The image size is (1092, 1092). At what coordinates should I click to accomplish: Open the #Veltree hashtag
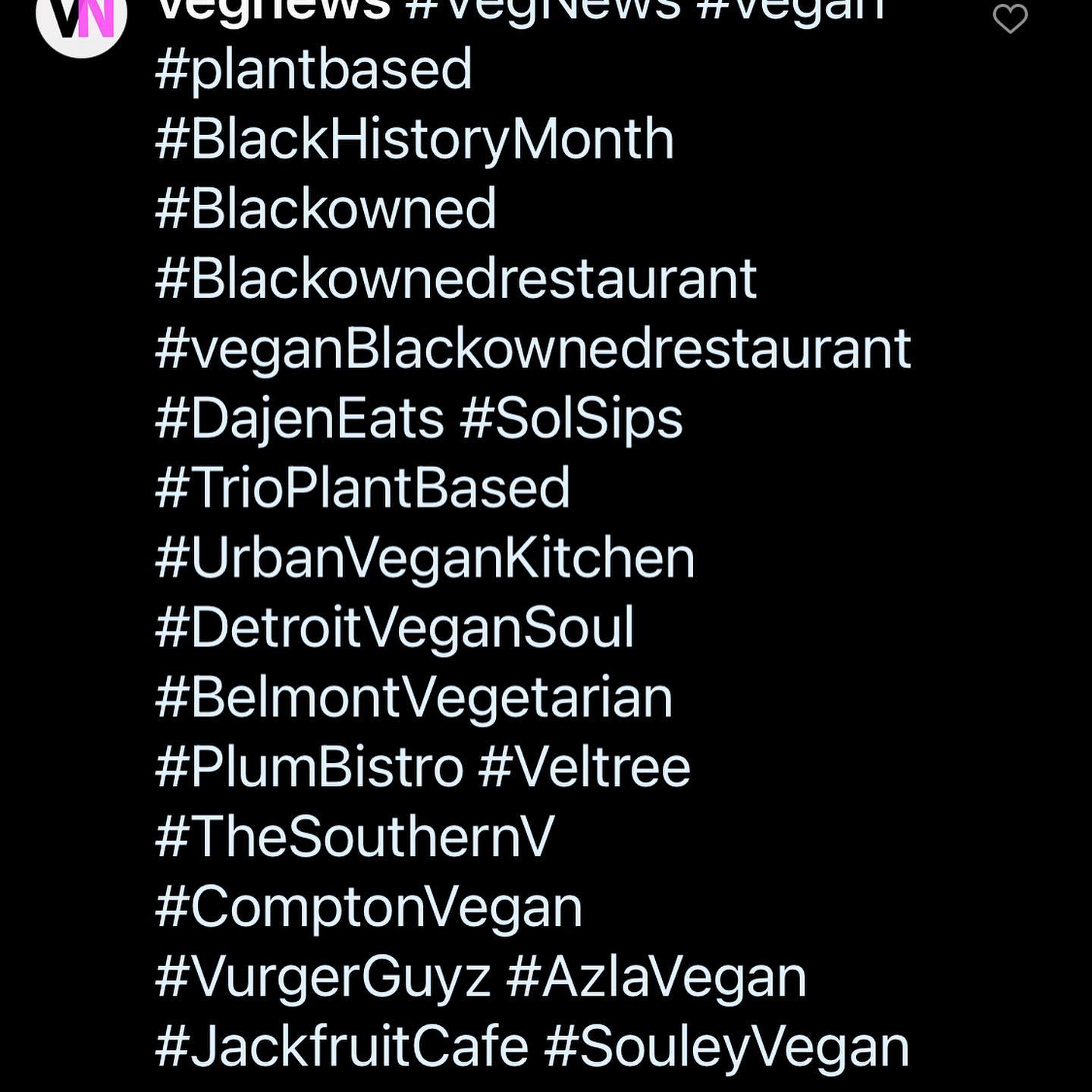(585, 767)
